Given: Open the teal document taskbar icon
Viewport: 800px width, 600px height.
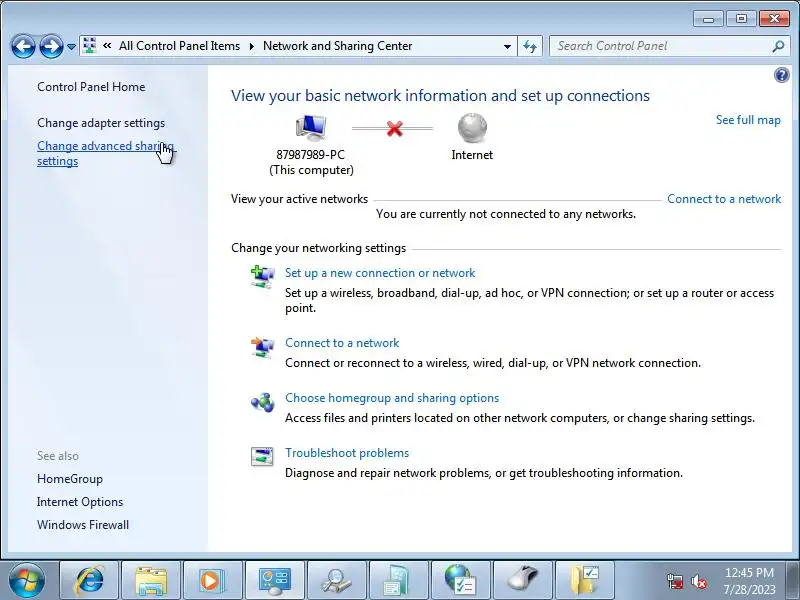Looking at the screenshot, I should pyautogui.click(x=398, y=580).
